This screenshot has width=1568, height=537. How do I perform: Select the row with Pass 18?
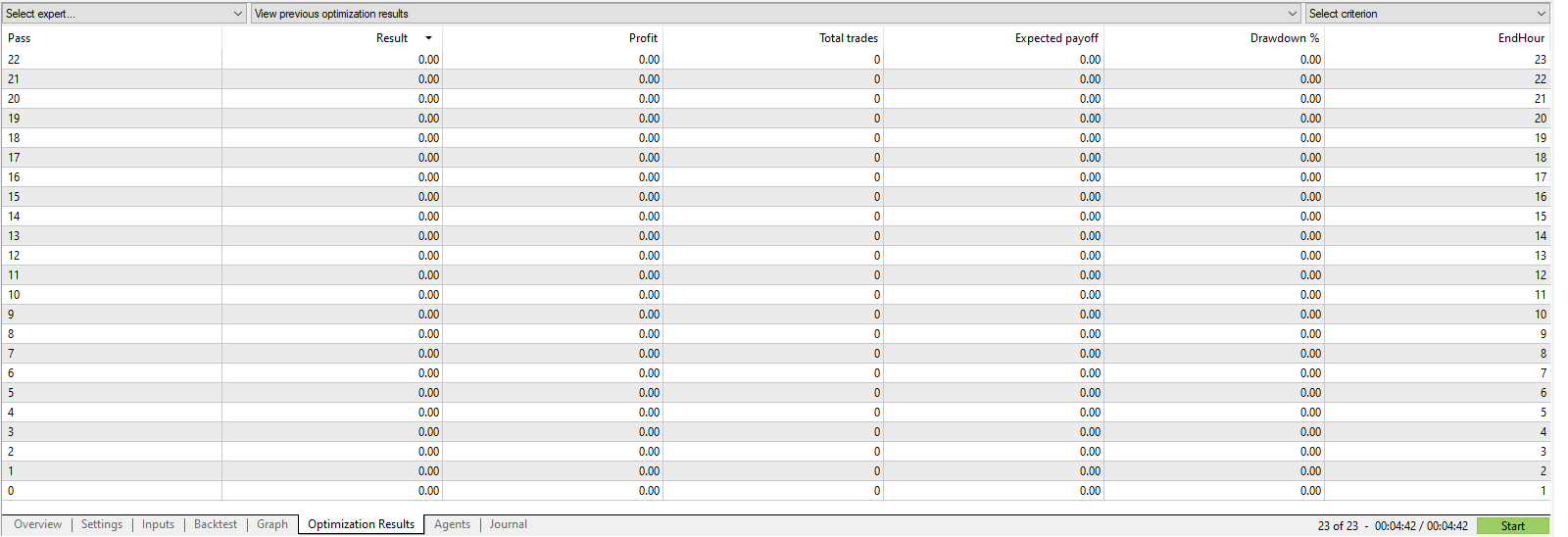(x=775, y=138)
